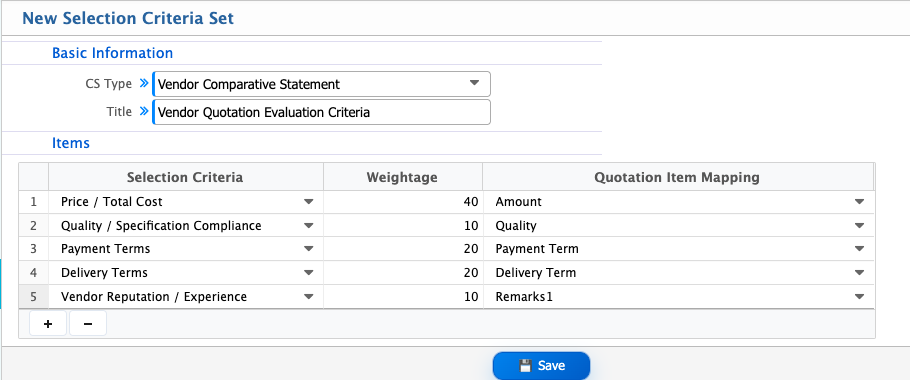Click the Remarks1 mapping cell text
The width and height of the screenshot is (910, 380).
click(524, 297)
